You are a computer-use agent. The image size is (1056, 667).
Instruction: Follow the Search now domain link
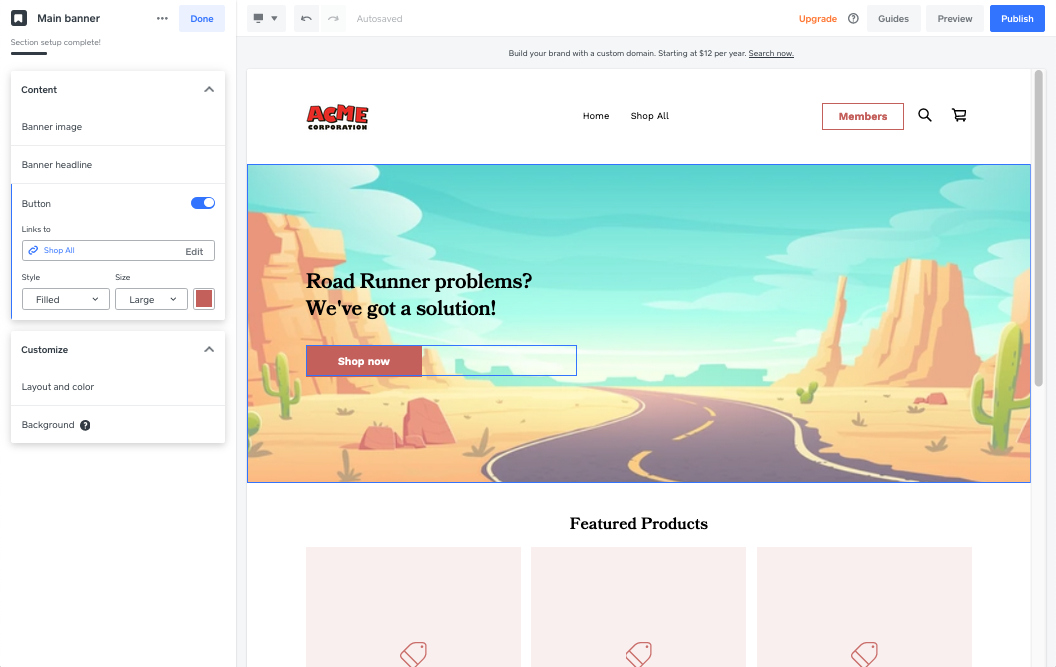tap(771, 53)
